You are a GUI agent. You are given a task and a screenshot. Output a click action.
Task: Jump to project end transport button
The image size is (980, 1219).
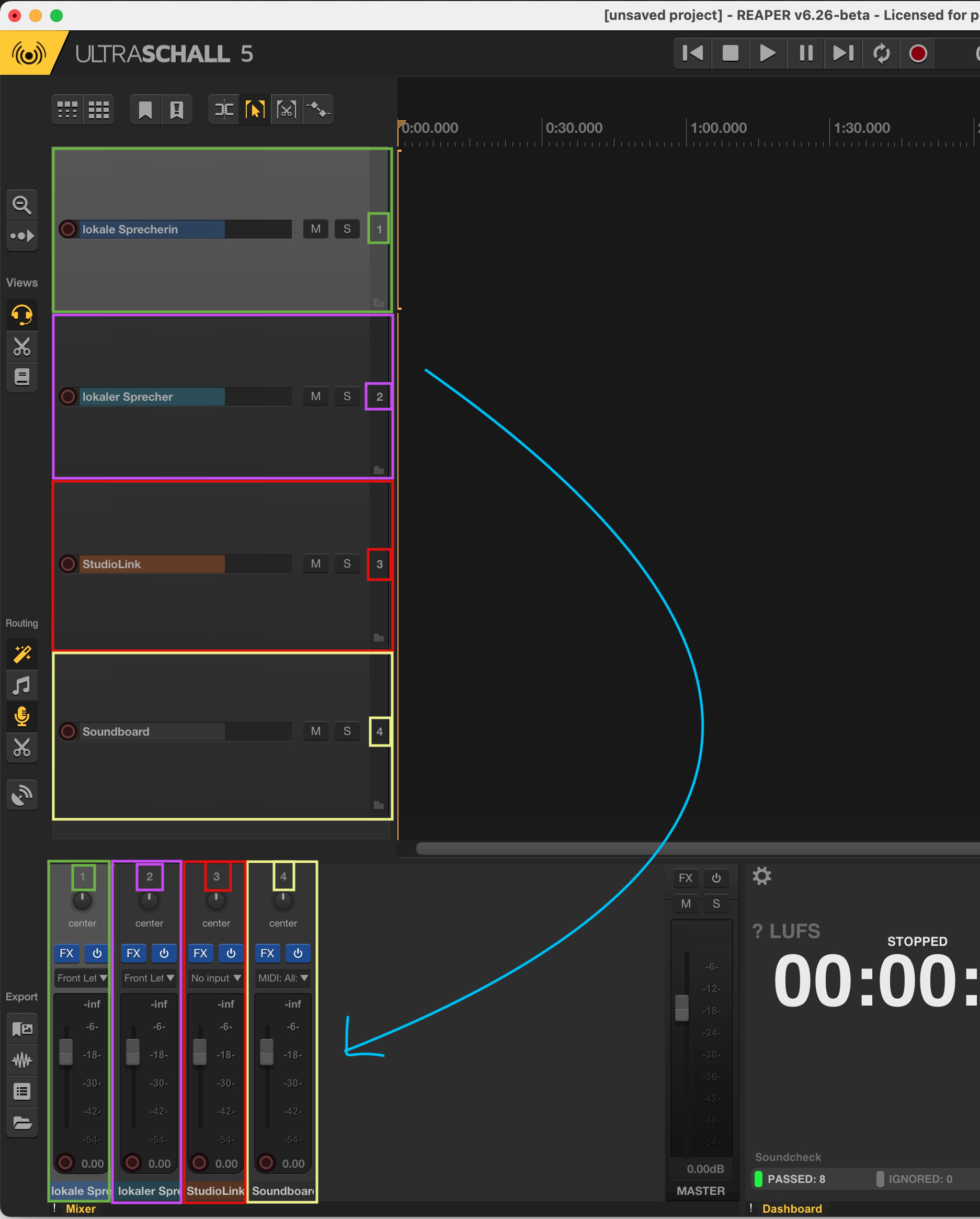843,53
